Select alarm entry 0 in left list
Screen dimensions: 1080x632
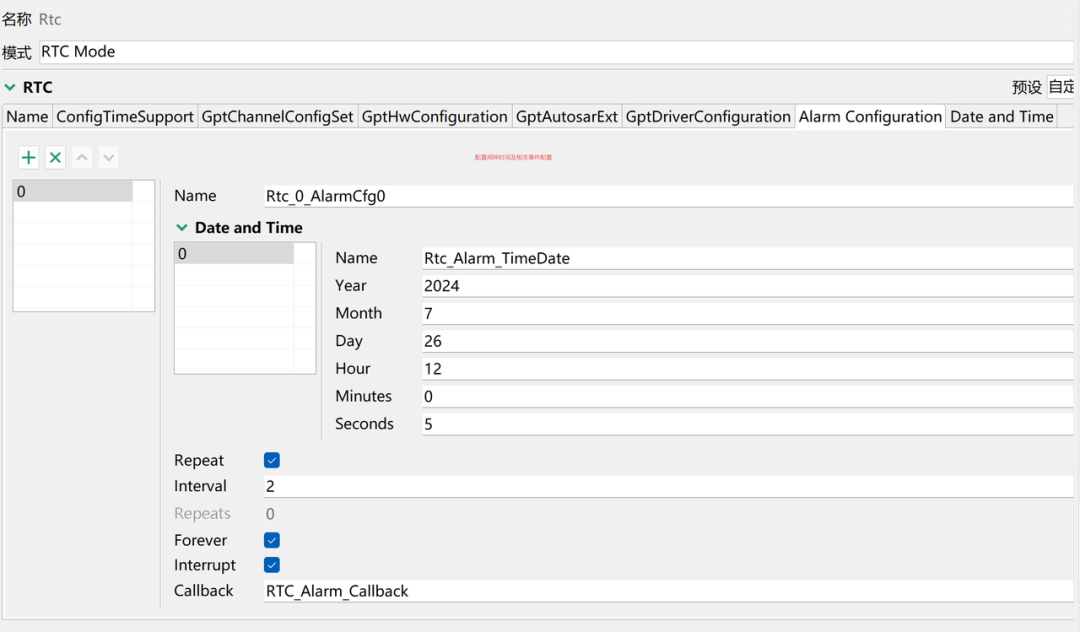click(72, 192)
